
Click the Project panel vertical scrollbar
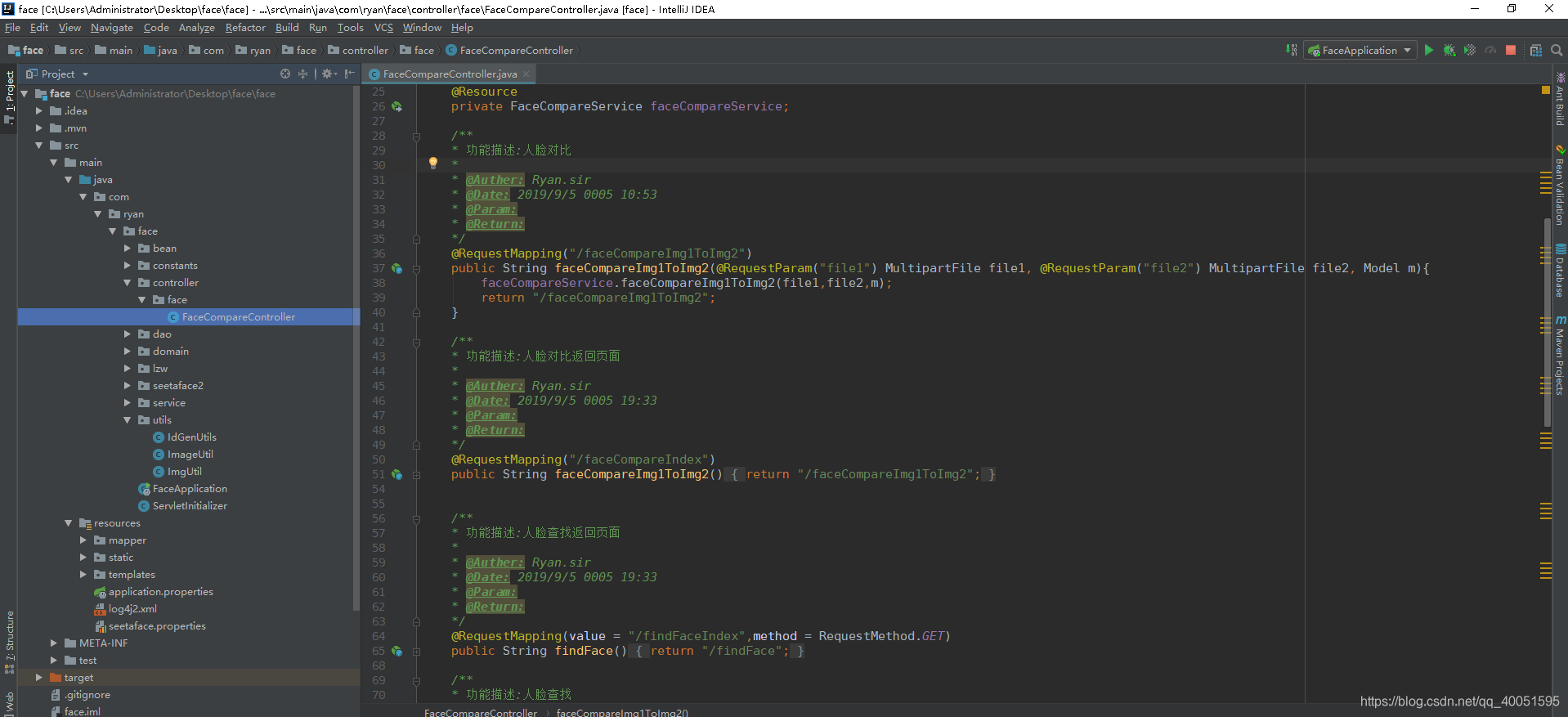coord(356,347)
